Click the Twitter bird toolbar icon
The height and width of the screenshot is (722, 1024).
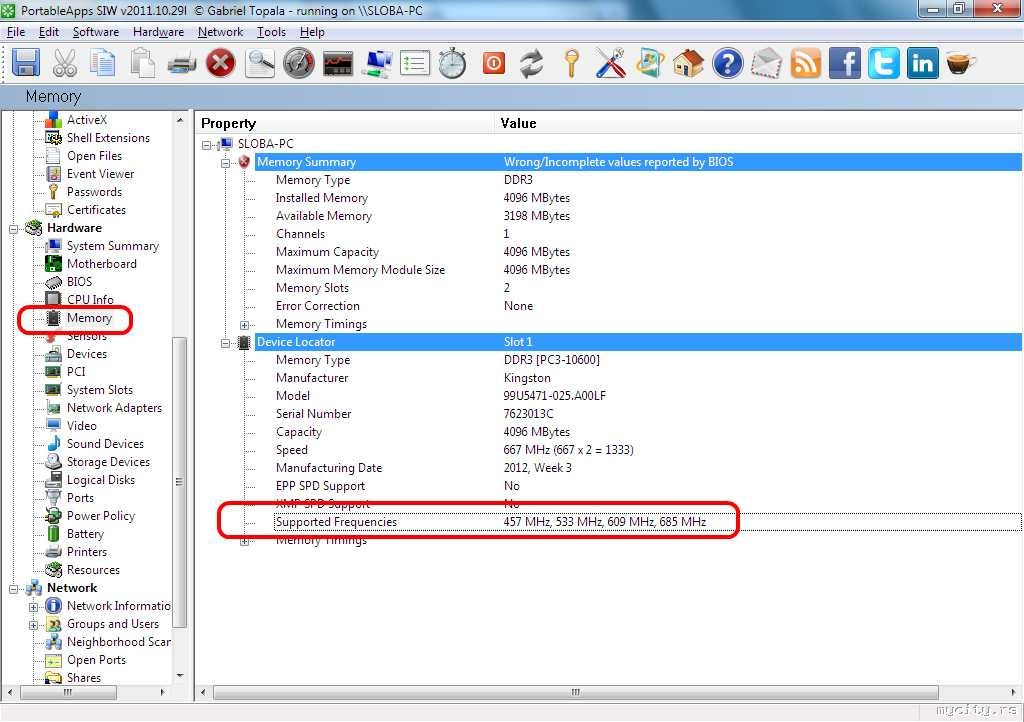point(884,64)
